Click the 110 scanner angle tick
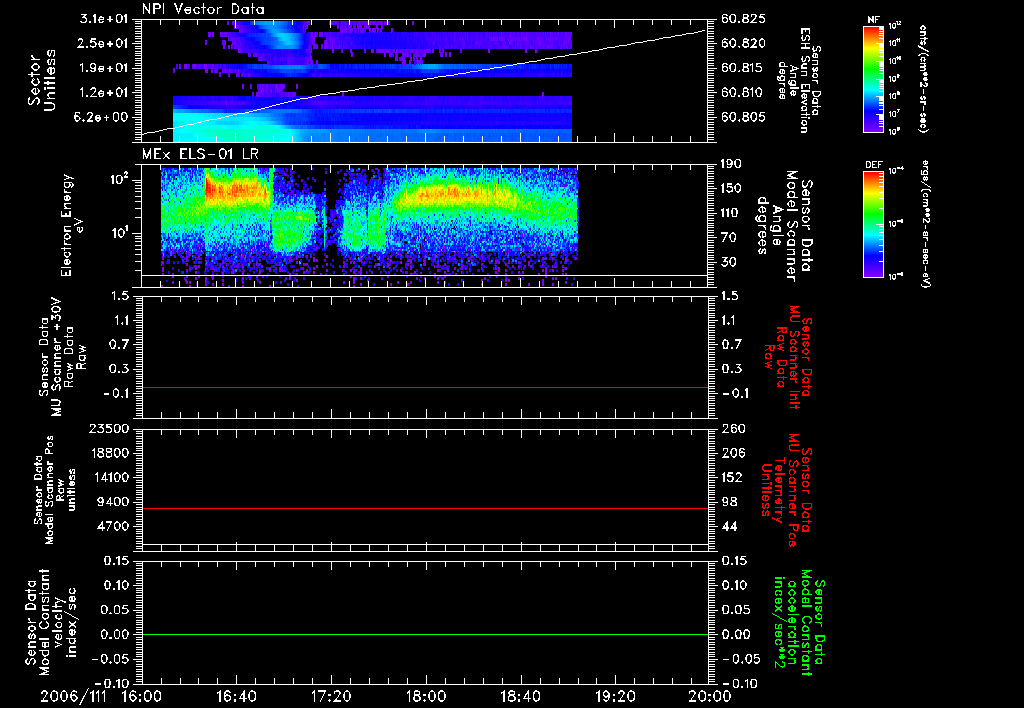1024x708 pixels. [731, 213]
